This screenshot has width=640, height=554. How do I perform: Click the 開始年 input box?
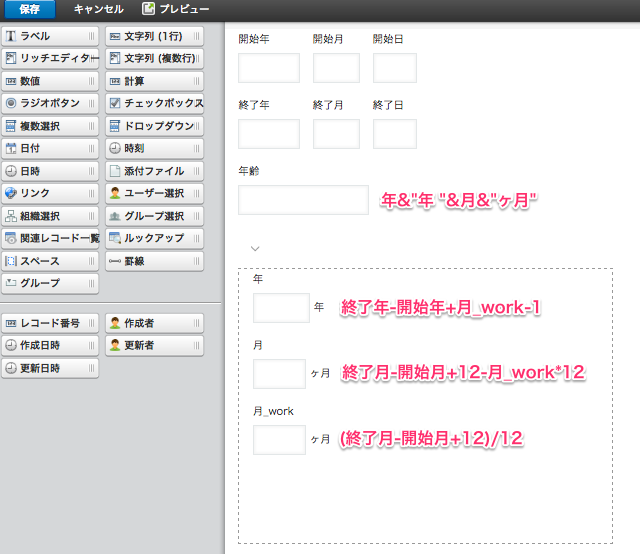[269, 68]
